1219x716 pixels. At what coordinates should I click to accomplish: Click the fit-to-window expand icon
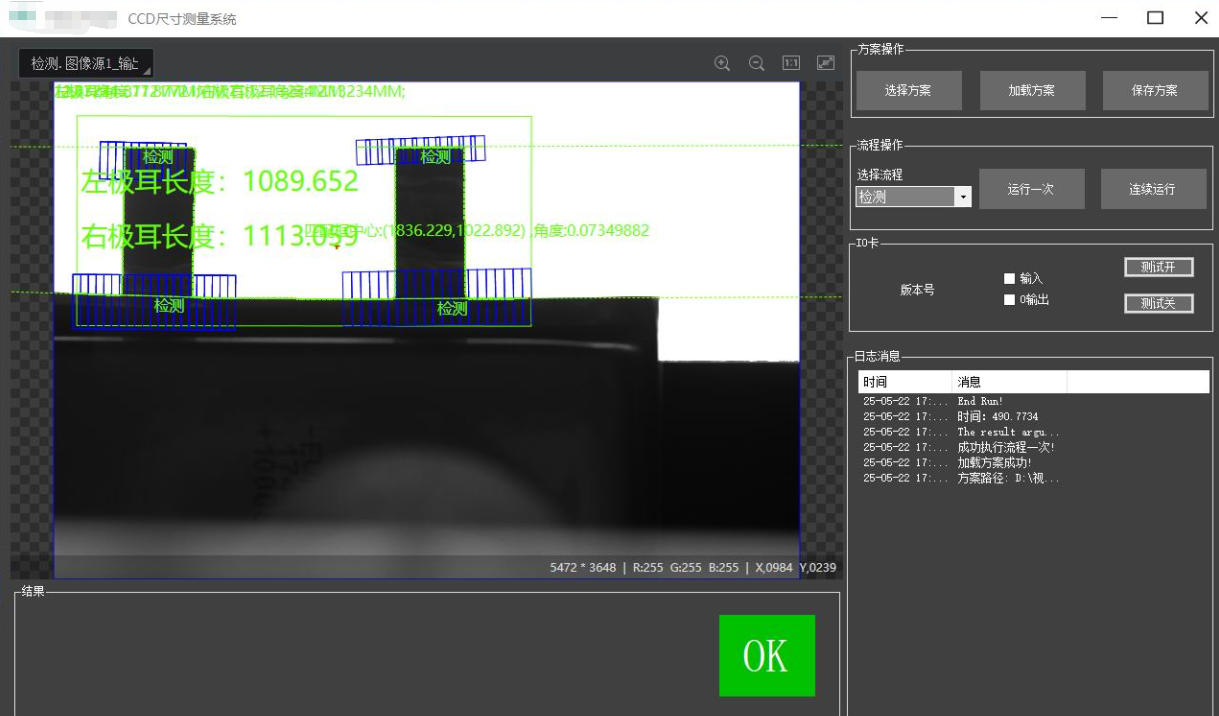click(x=826, y=63)
